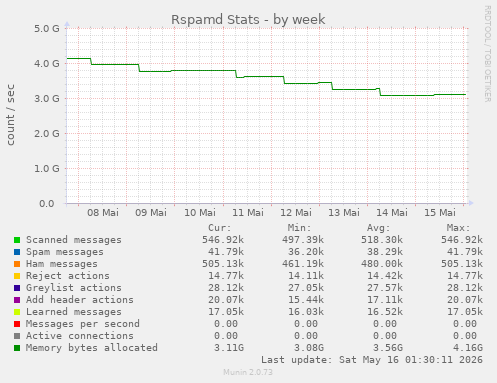
Task: Click the Reject actions yellow color swatch
Action: tap(17, 276)
